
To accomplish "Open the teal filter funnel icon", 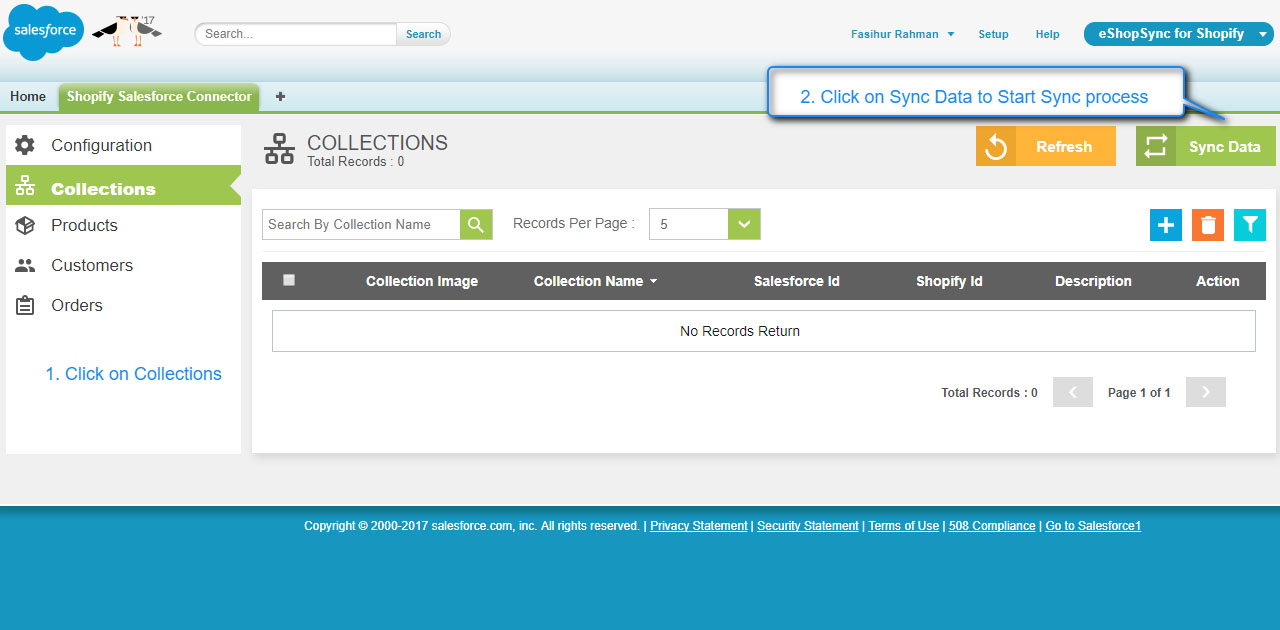I will pyautogui.click(x=1249, y=225).
